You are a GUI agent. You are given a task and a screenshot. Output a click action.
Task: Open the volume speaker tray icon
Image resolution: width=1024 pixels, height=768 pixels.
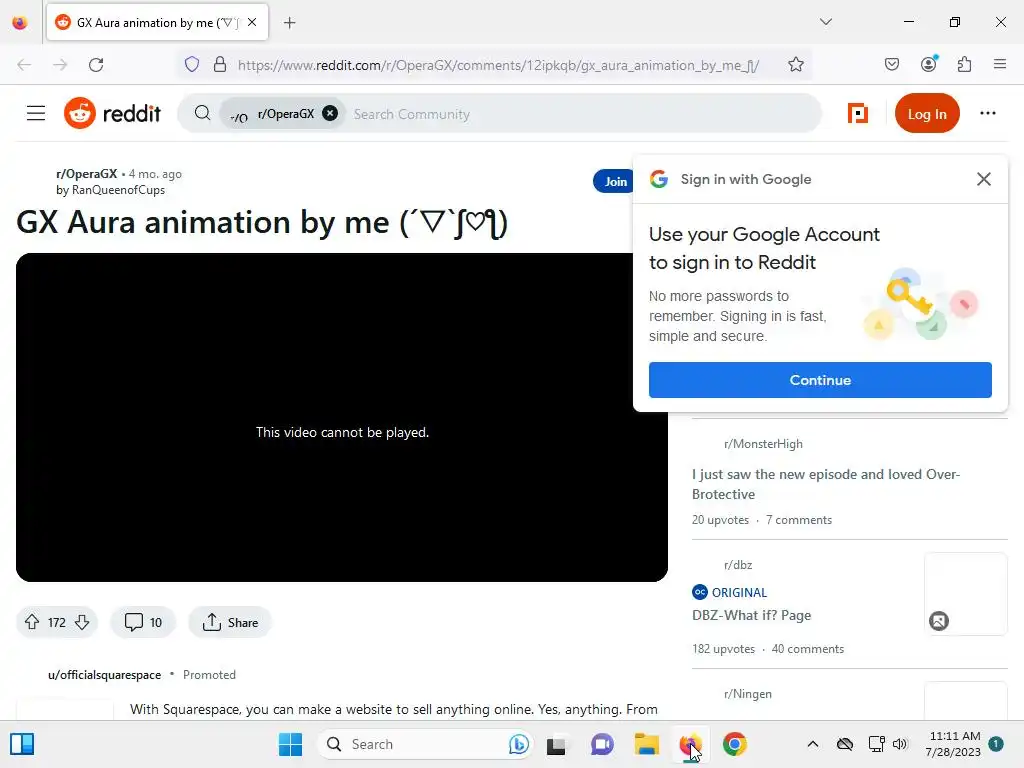coord(900,744)
